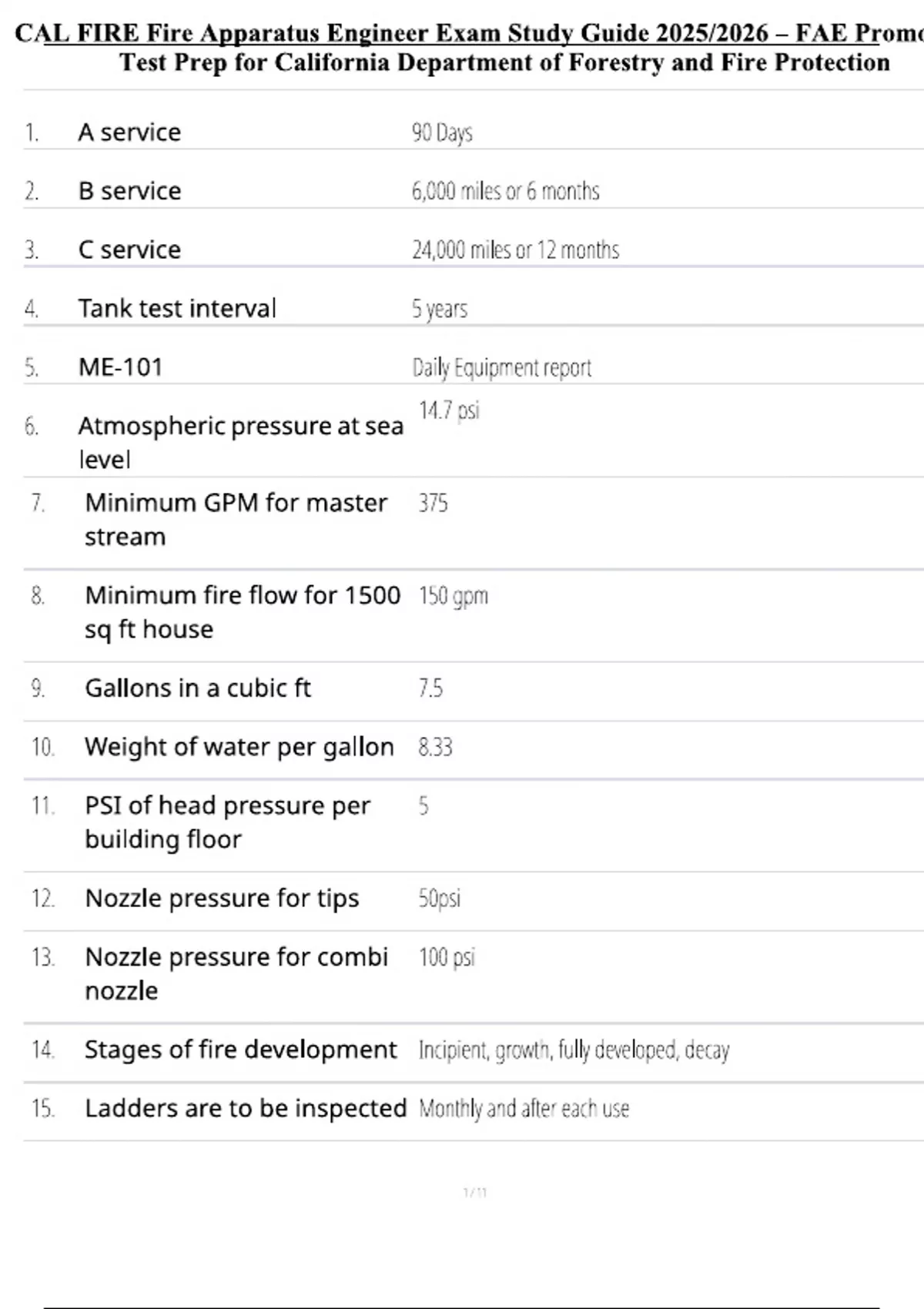Click the "8.33" weight answer
This screenshot has width=924, height=1309.
pyautogui.click(x=435, y=747)
